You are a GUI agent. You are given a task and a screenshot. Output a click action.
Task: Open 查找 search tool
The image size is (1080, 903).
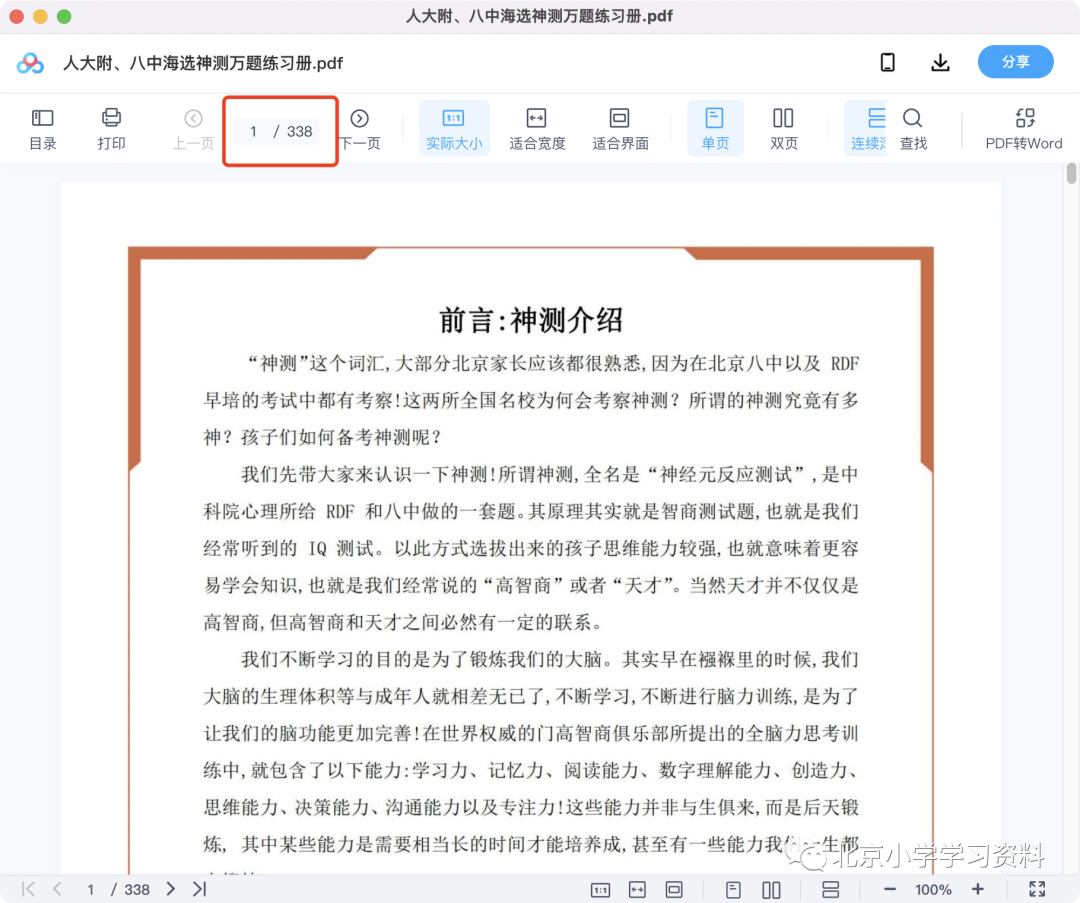tap(913, 129)
